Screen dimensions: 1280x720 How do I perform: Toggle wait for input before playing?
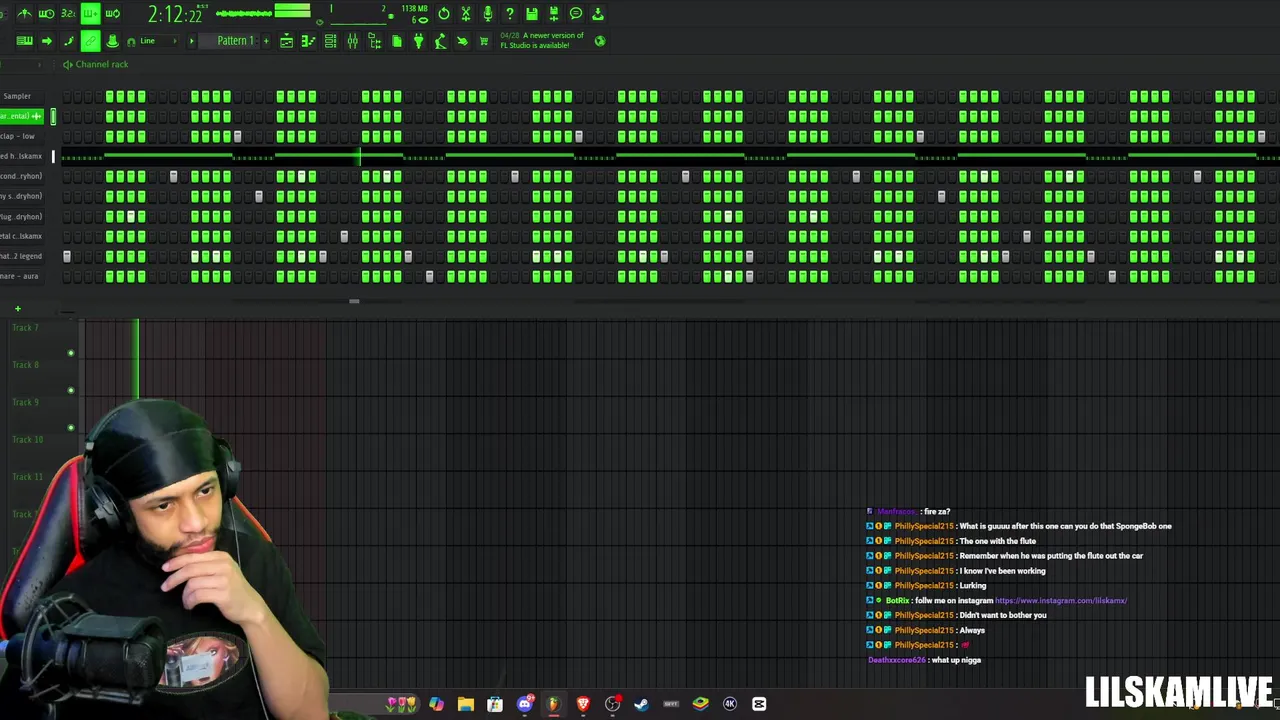[x=46, y=14]
